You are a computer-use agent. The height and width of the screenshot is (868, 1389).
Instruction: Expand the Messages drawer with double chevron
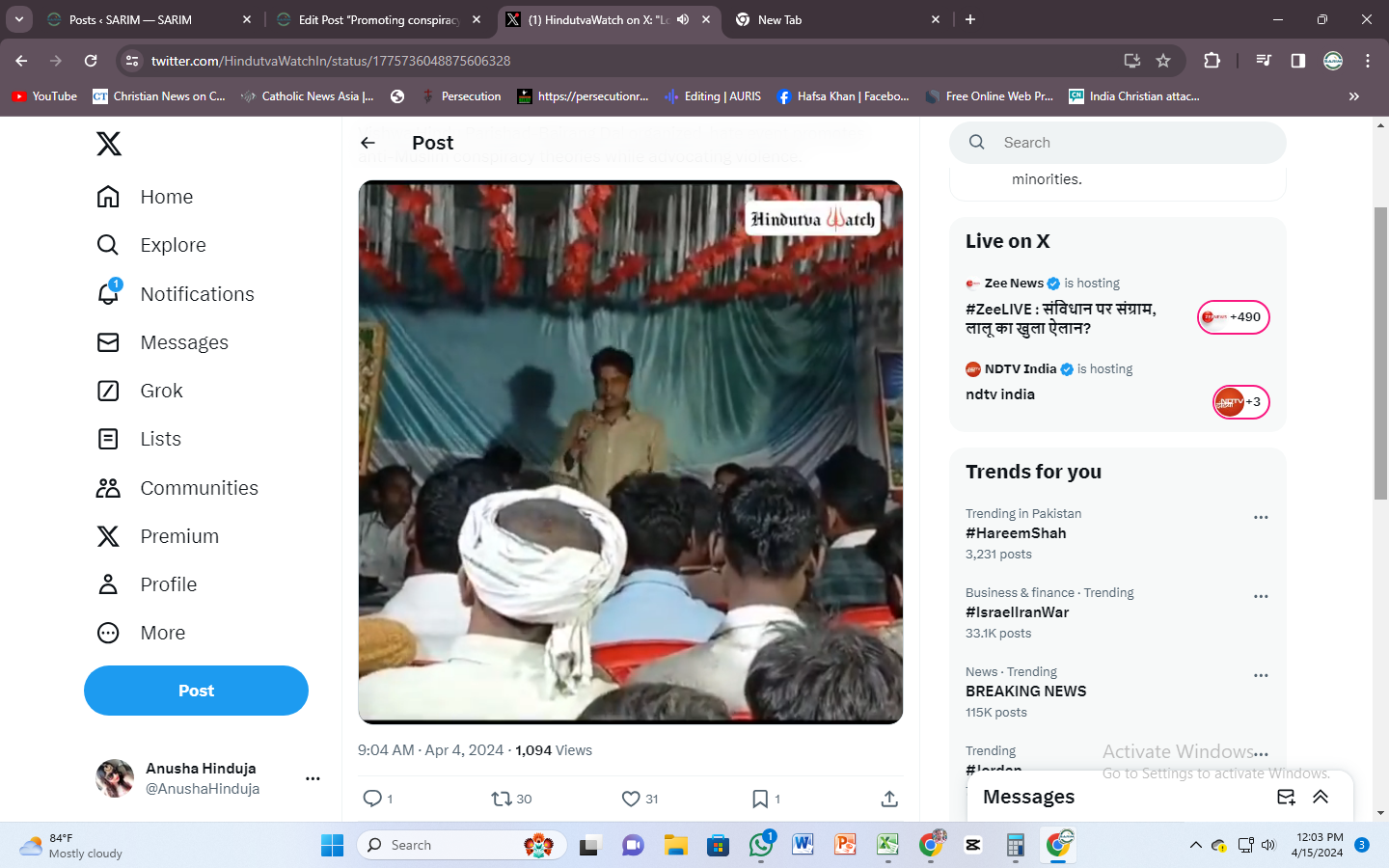[x=1321, y=797]
